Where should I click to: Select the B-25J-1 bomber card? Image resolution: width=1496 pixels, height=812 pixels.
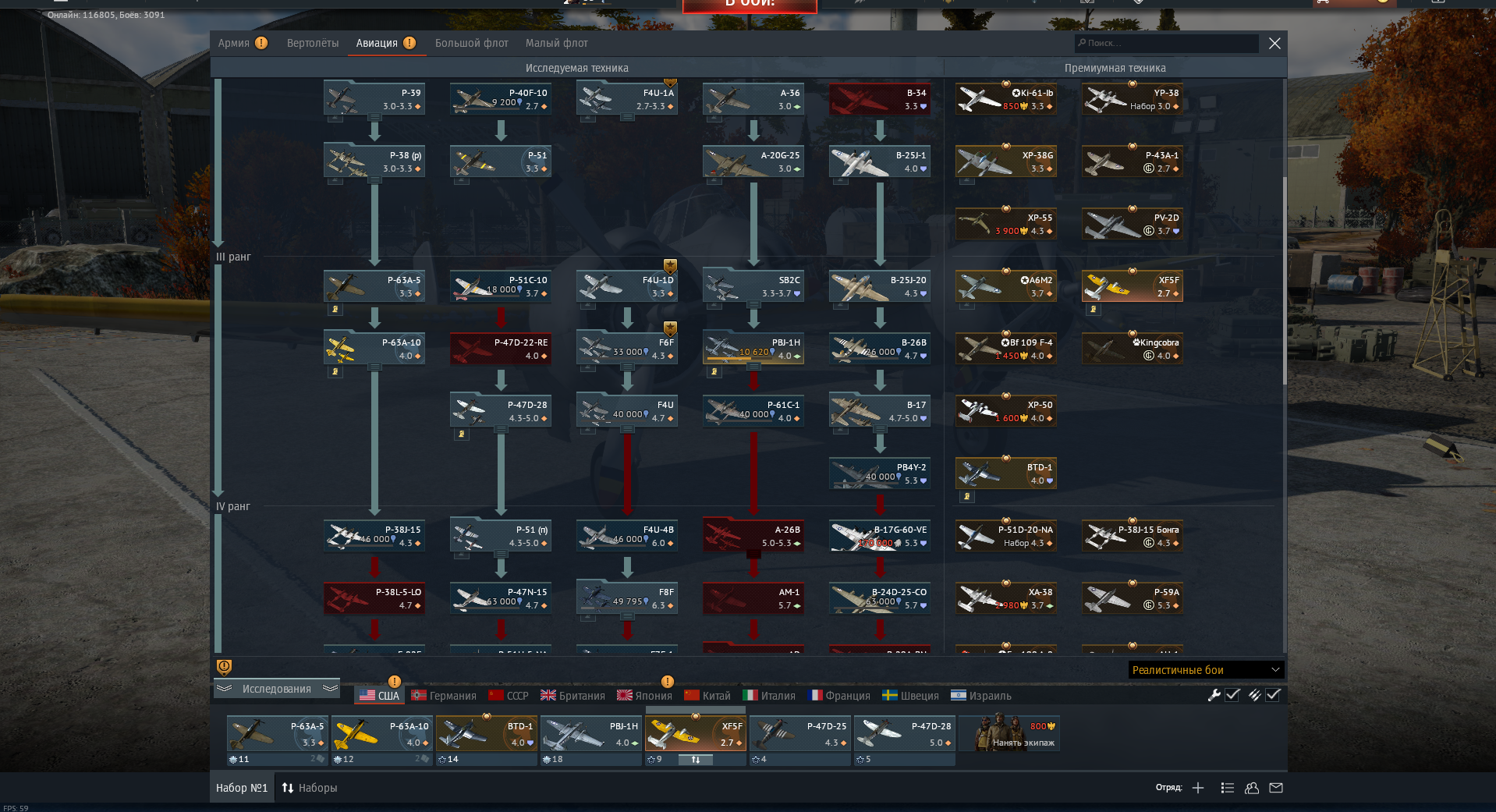(880, 161)
